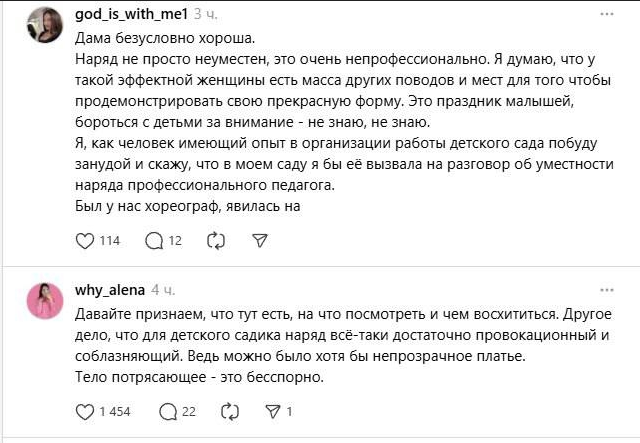The image size is (640, 443).
Task: View the 114 likes count
Action: pos(110,240)
